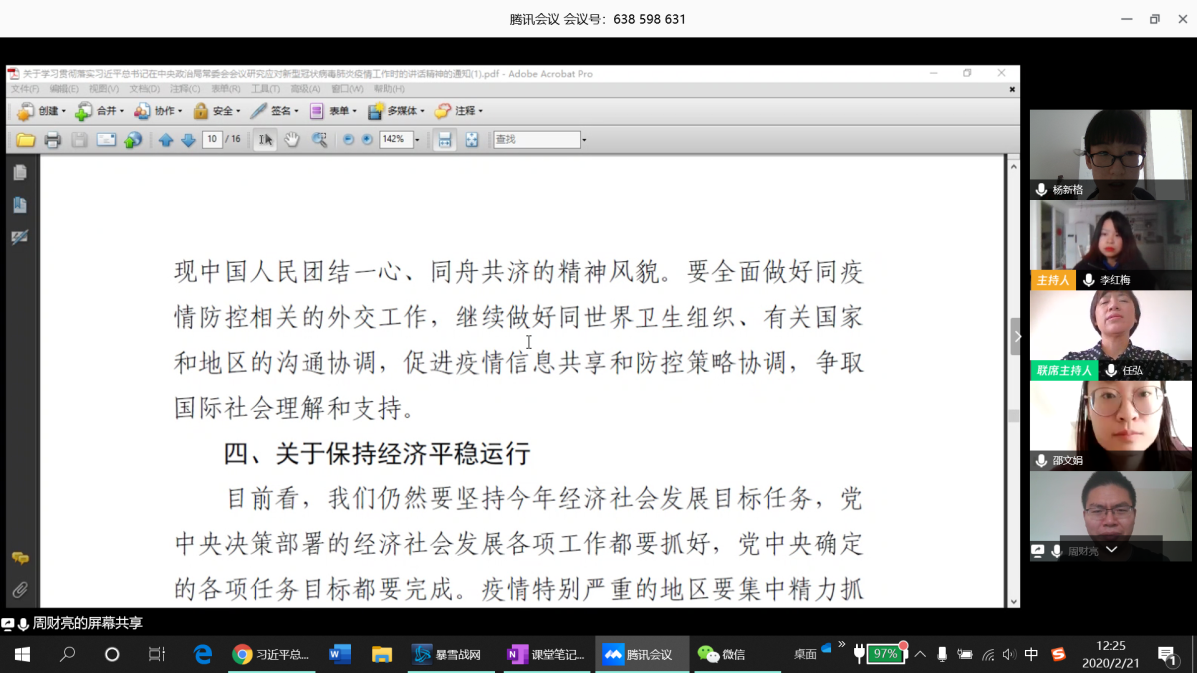Select the marquee zoom tool
1197x673 pixels.
319,140
